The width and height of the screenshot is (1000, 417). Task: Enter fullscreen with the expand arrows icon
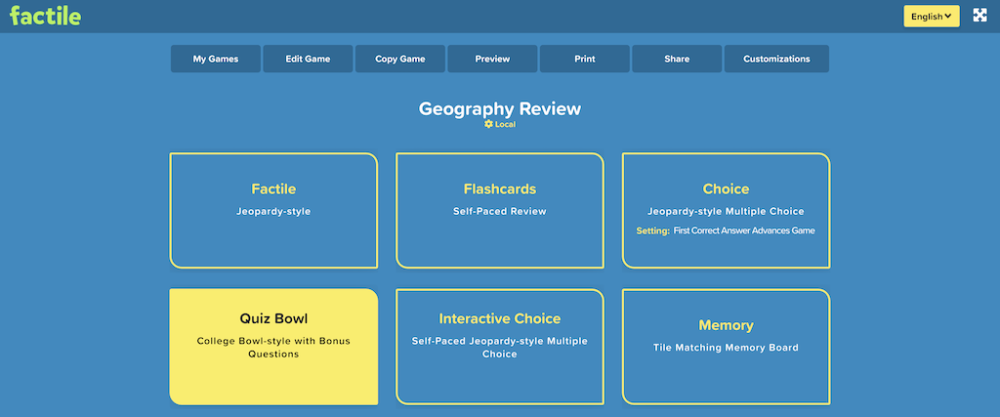(x=980, y=16)
